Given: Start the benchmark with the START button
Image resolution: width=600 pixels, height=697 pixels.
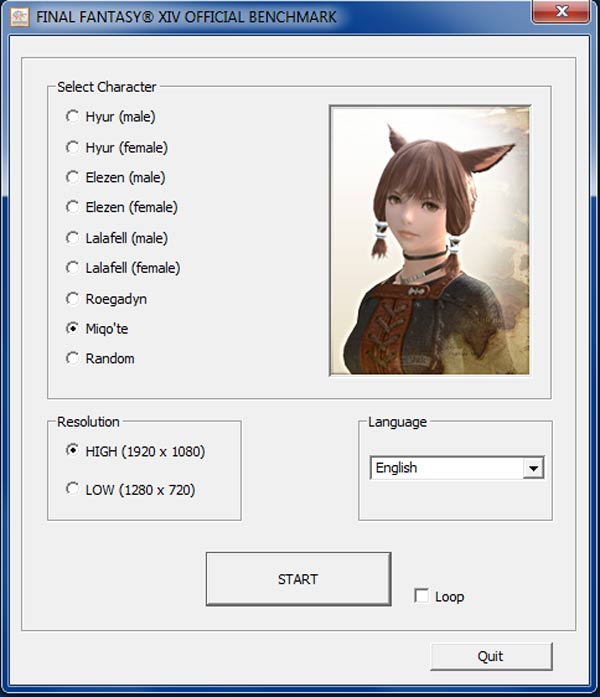Looking at the screenshot, I should click(298, 579).
